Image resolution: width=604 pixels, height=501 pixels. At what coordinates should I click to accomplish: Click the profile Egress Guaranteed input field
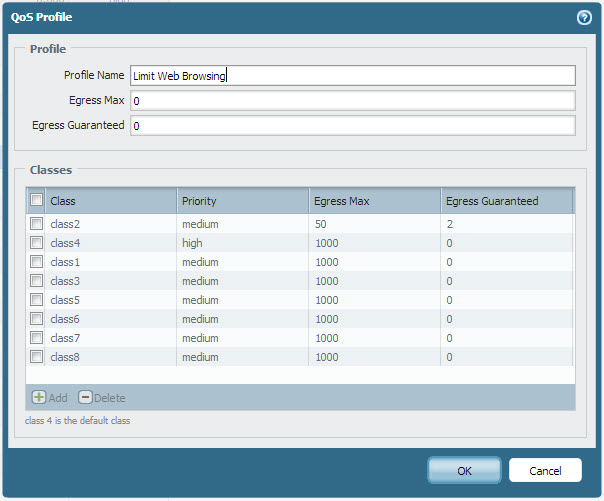pos(352,126)
